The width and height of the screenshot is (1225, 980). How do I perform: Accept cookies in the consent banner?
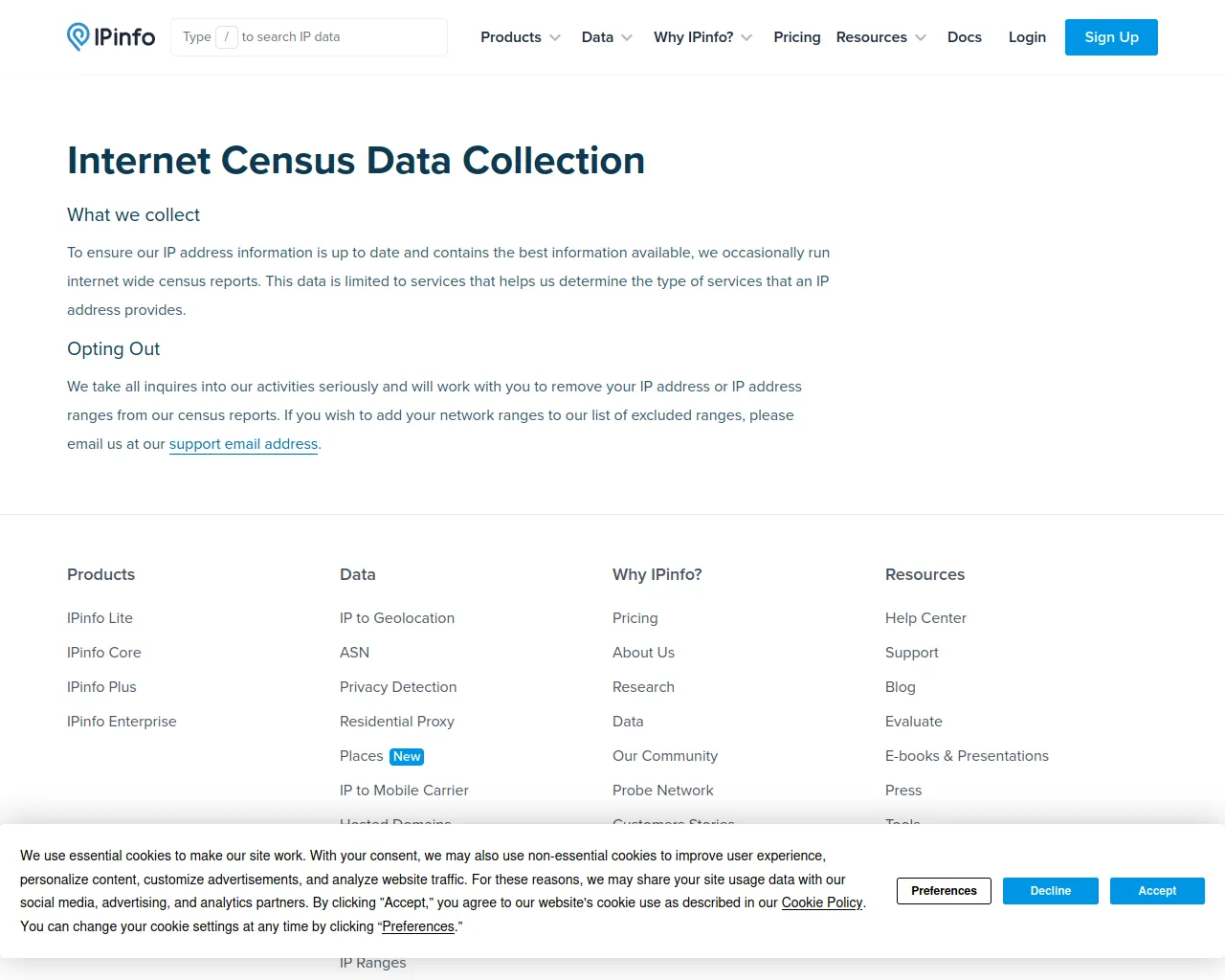point(1156,891)
